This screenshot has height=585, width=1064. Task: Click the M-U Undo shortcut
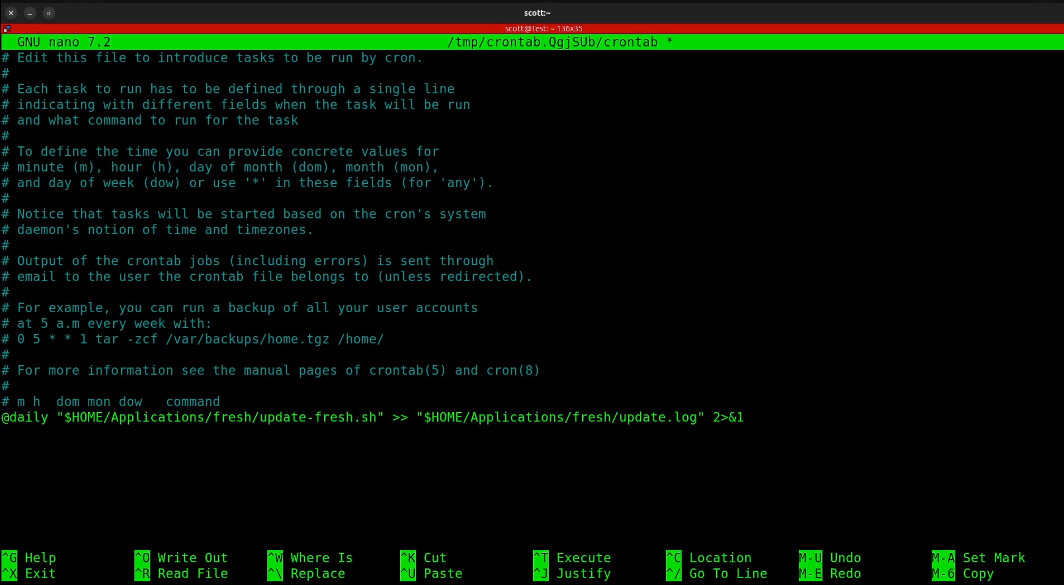(x=830, y=558)
